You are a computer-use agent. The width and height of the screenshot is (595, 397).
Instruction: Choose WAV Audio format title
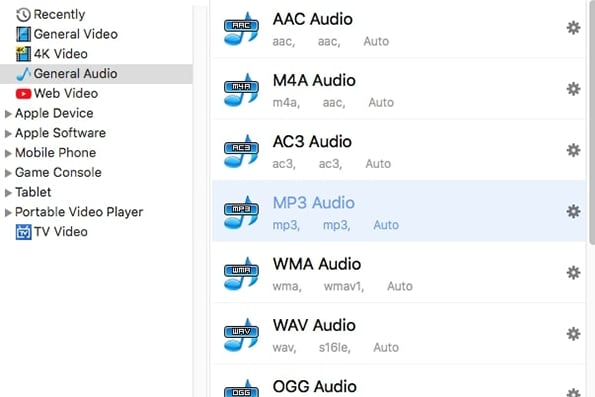314,325
